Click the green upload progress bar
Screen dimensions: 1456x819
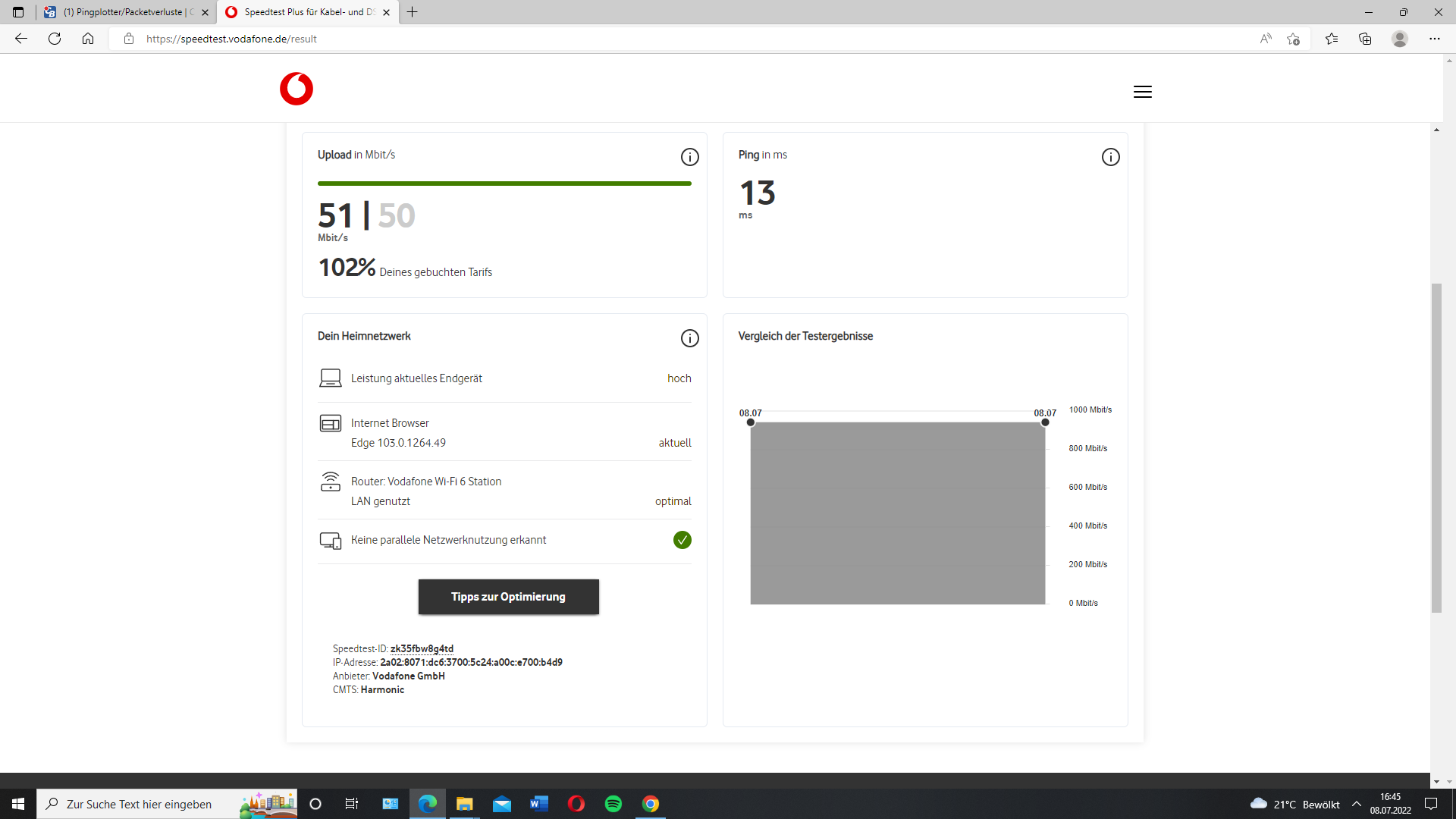504,184
